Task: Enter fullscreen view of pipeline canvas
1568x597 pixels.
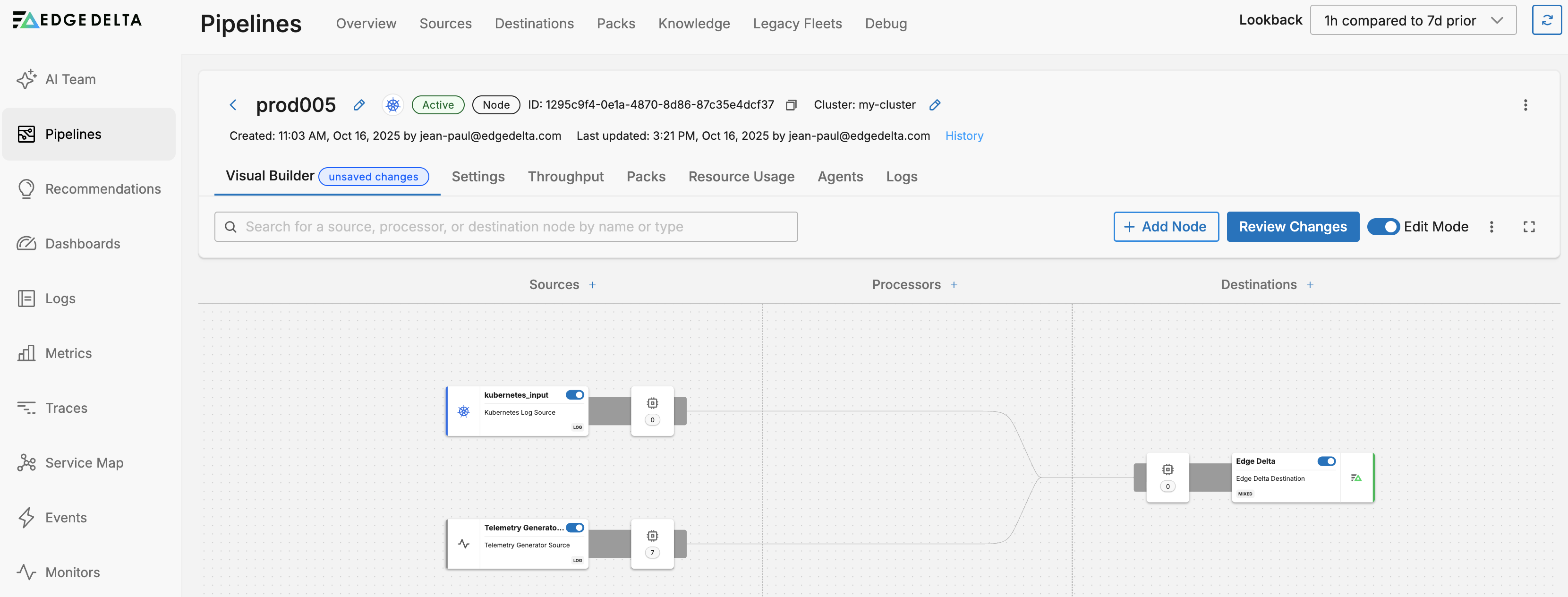Action: point(1528,227)
